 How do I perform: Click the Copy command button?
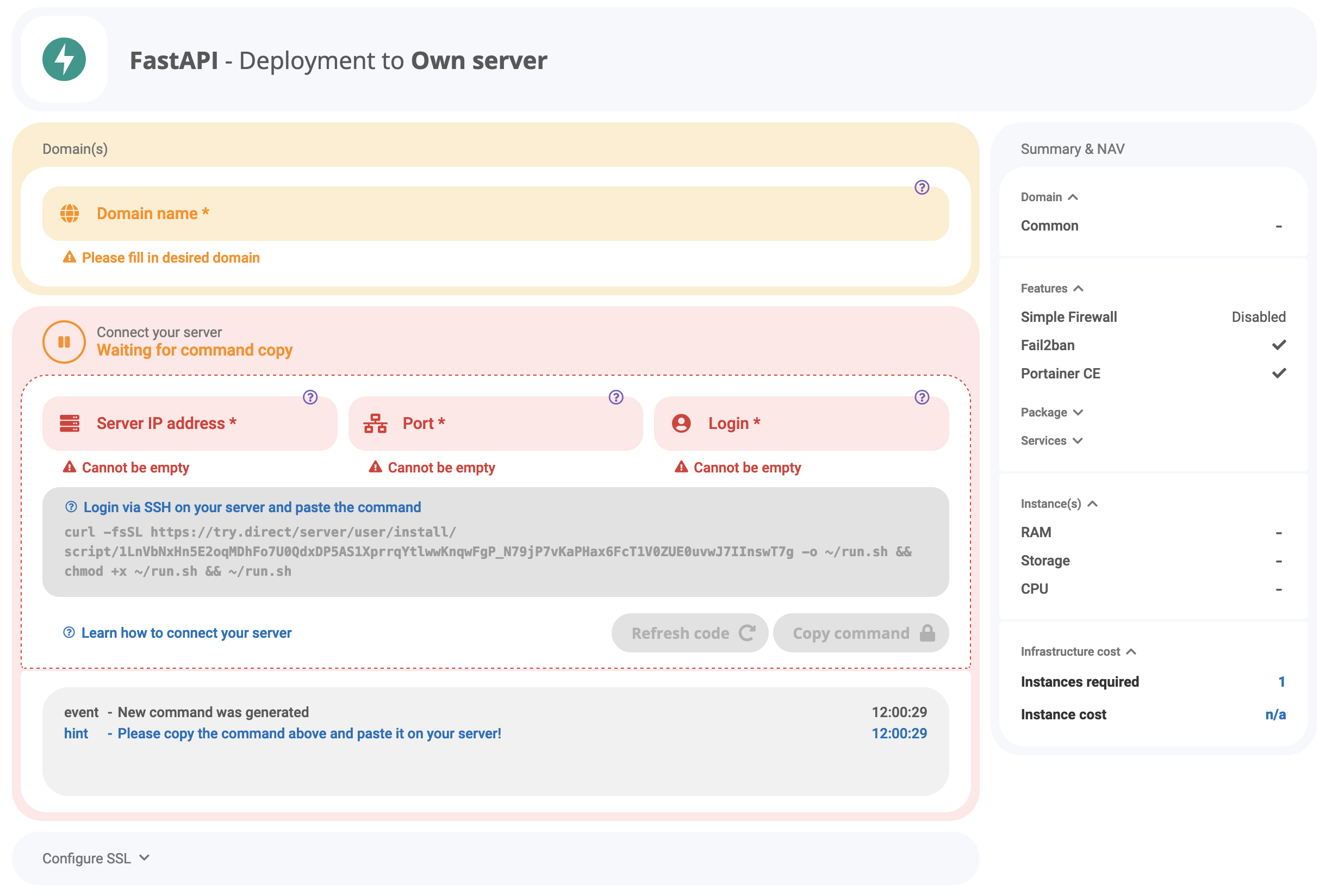point(861,633)
